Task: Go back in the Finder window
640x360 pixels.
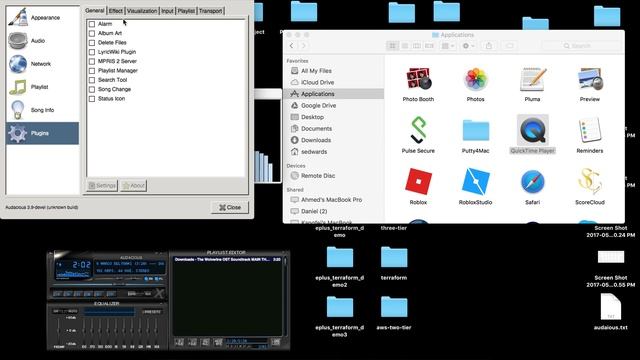Action: (291, 46)
